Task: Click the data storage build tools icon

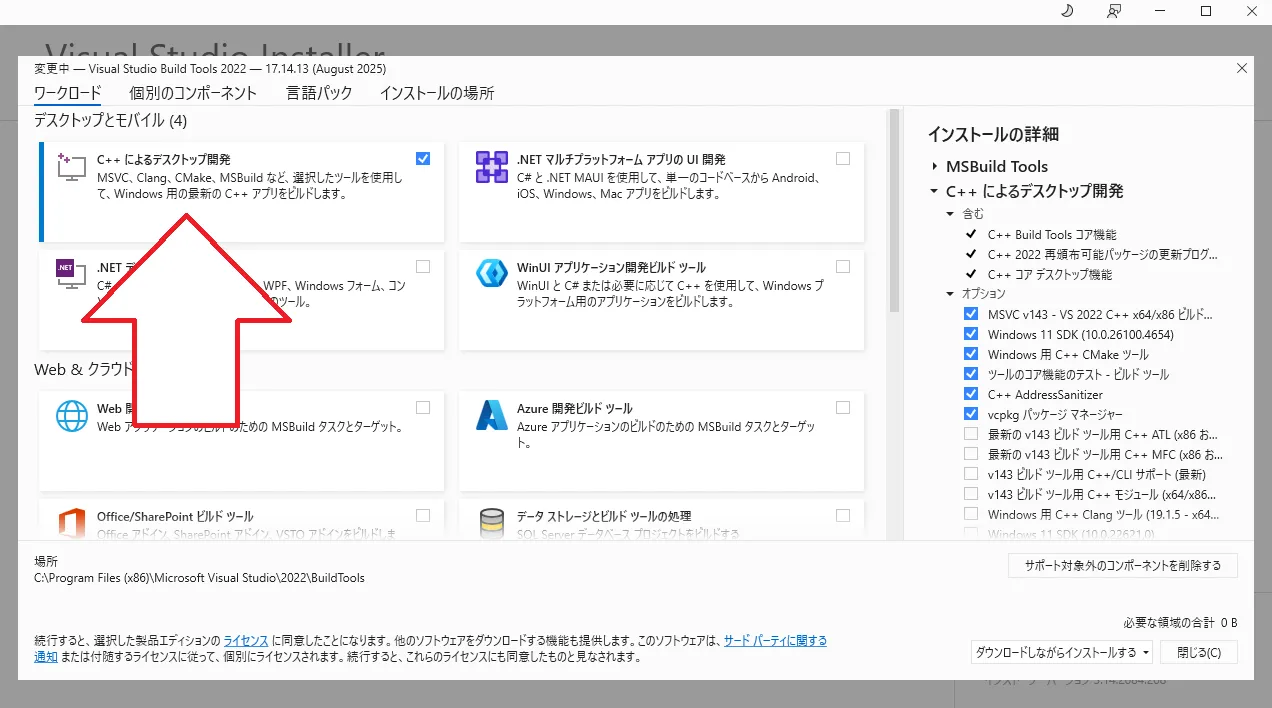Action: (491, 523)
